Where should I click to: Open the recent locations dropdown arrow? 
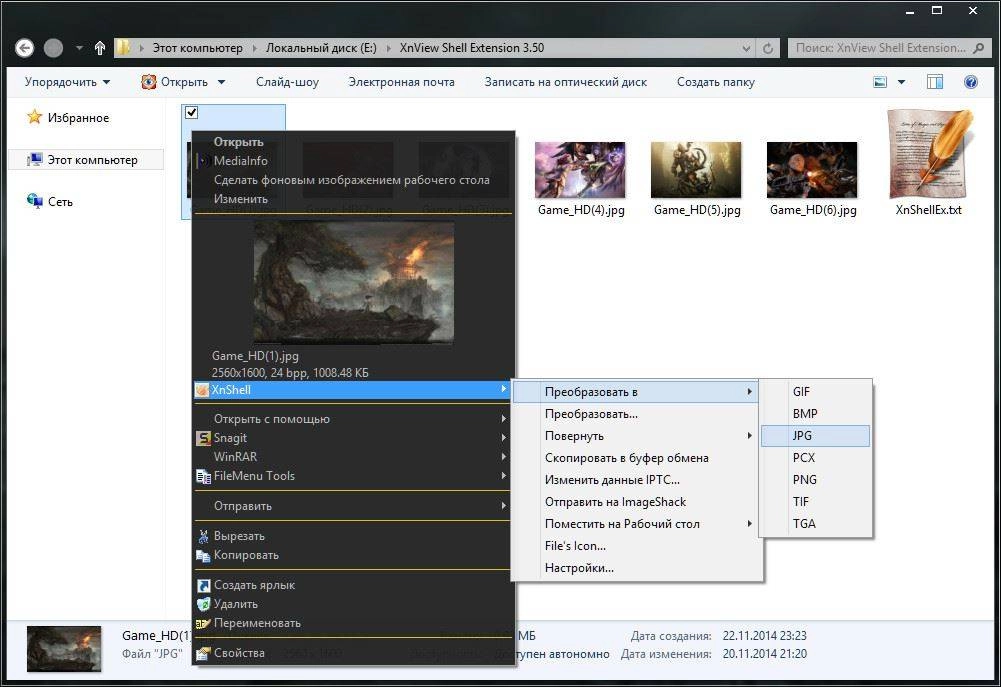pyautogui.click(x=79, y=48)
